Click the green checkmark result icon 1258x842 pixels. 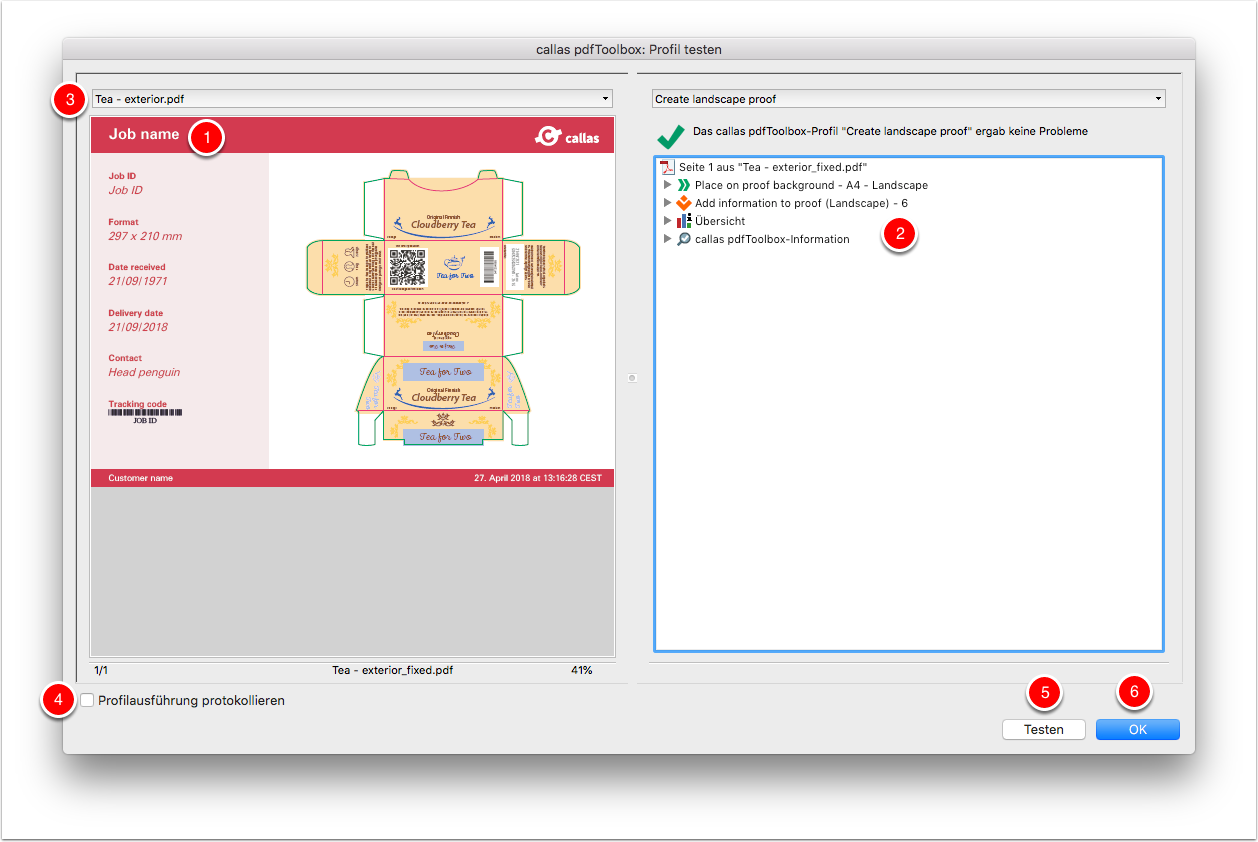tap(671, 134)
